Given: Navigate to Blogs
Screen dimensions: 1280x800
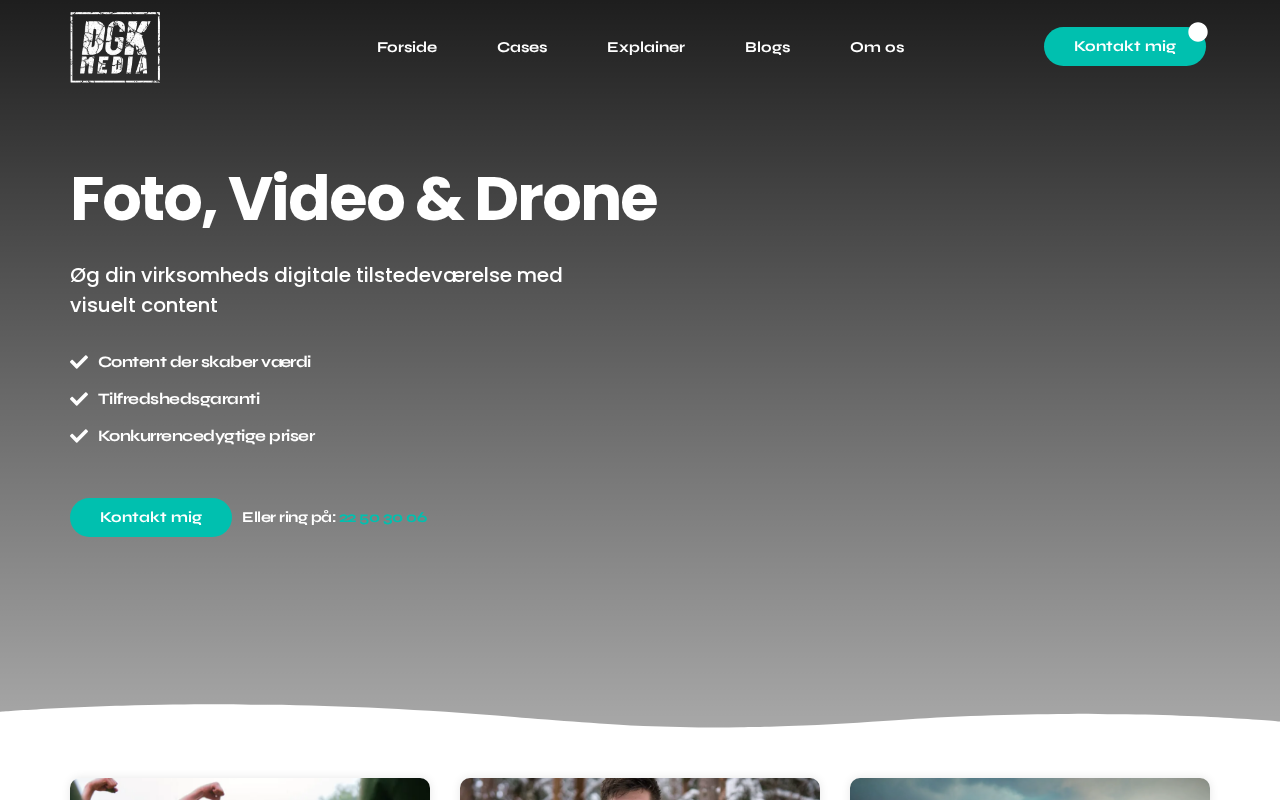Looking at the screenshot, I should pyautogui.click(x=768, y=47).
